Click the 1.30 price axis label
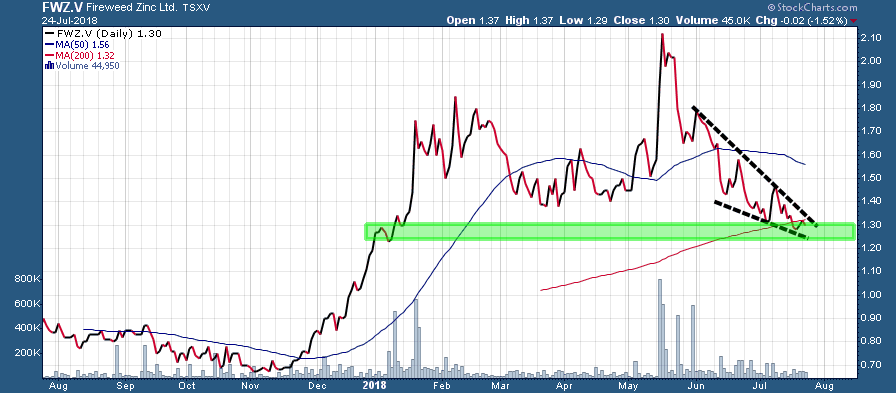 (871, 224)
